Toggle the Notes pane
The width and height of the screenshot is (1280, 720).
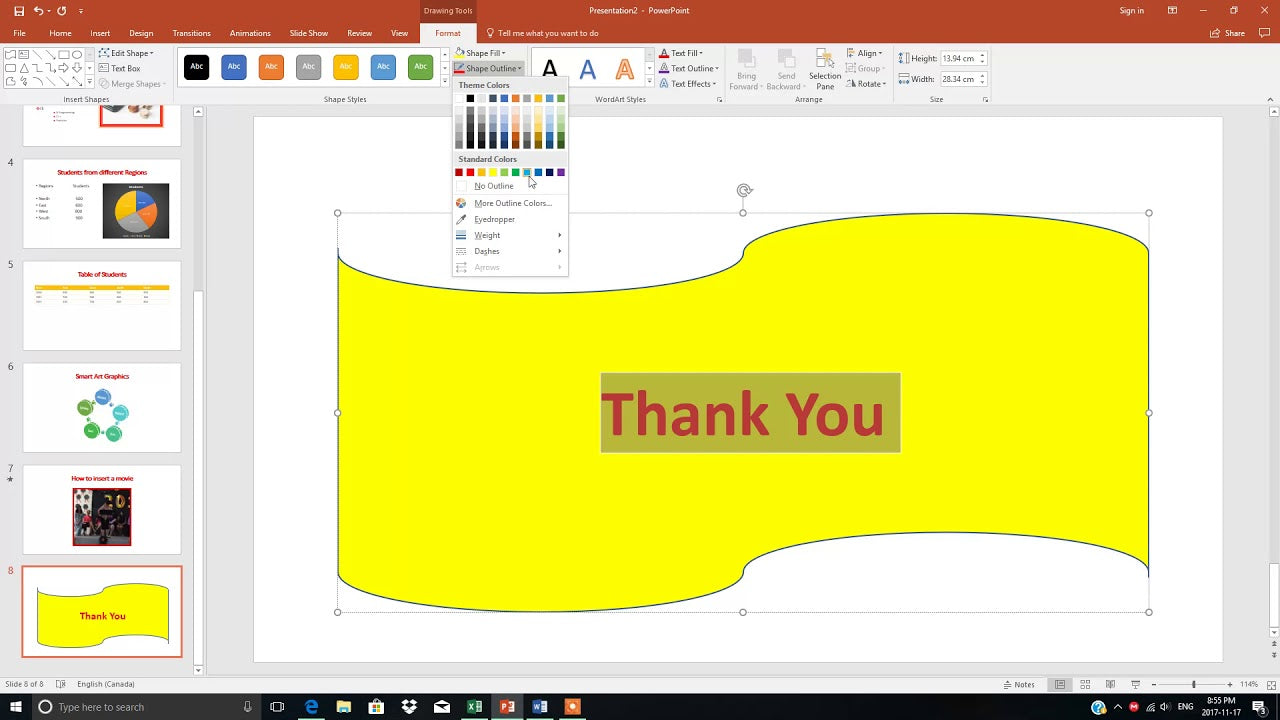[x=1019, y=685]
